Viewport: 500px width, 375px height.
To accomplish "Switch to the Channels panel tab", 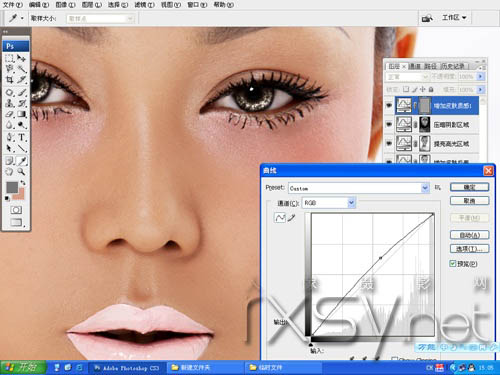I will point(415,66).
